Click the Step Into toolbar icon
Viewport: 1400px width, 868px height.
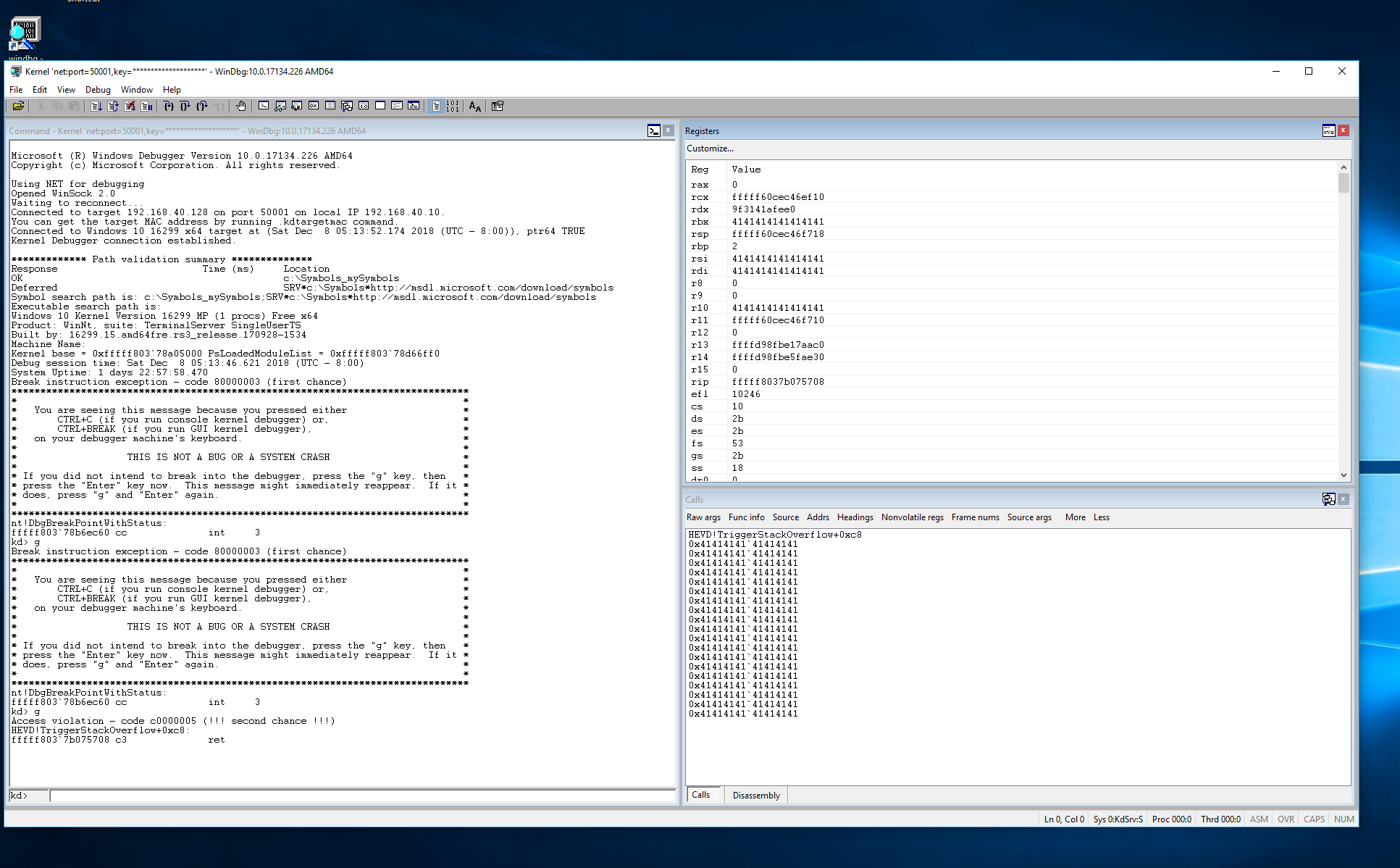pos(168,107)
